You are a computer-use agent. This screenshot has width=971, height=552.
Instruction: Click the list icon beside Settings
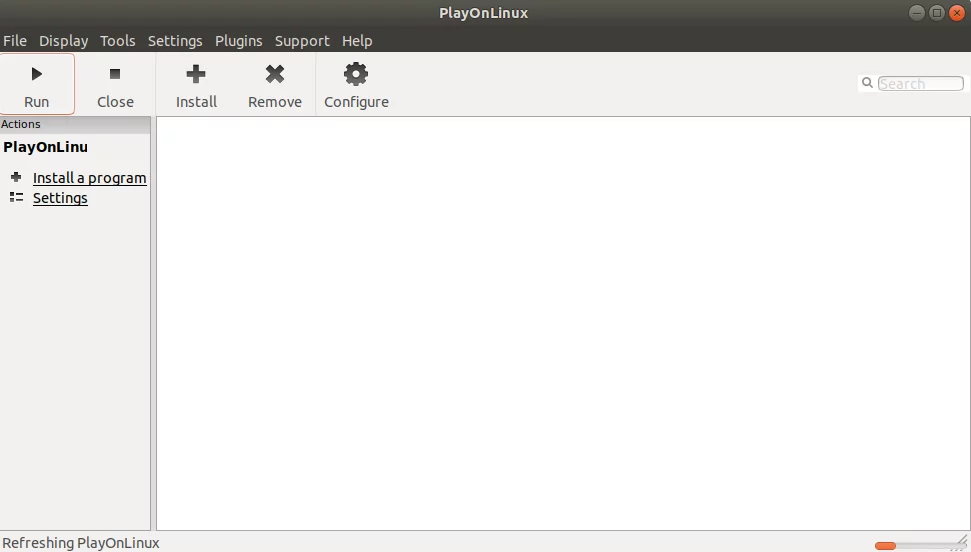pyautogui.click(x=16, y=198)
